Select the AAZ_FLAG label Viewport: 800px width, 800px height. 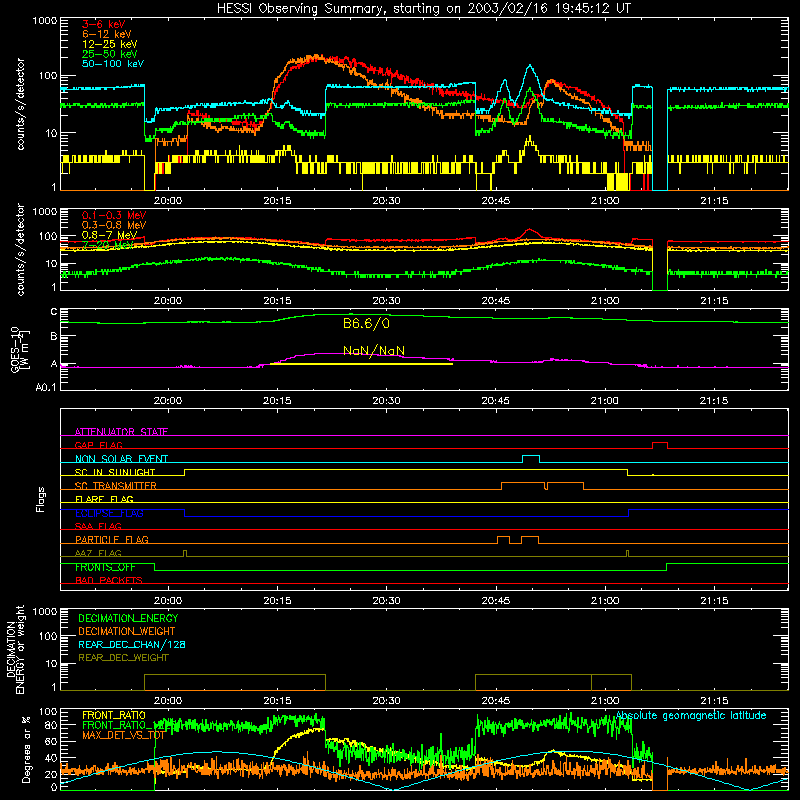point(98,553)
